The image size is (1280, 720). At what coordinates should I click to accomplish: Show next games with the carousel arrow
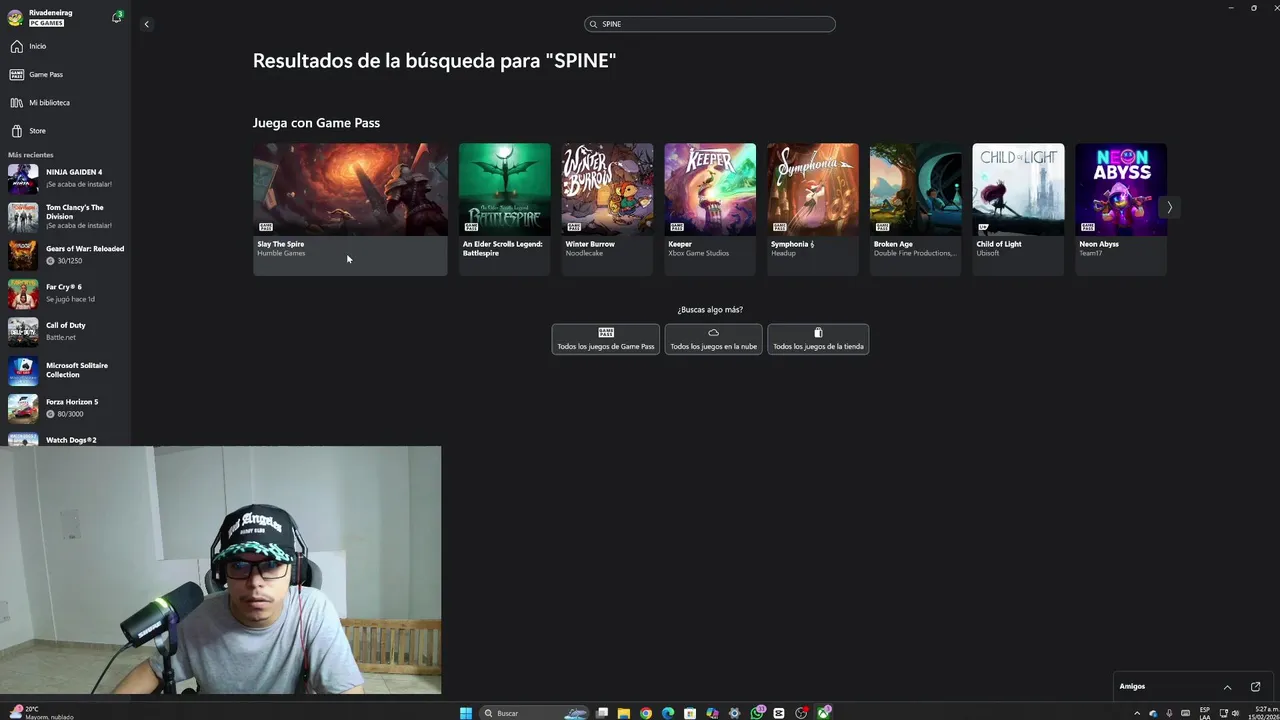tap(1169, 207)
